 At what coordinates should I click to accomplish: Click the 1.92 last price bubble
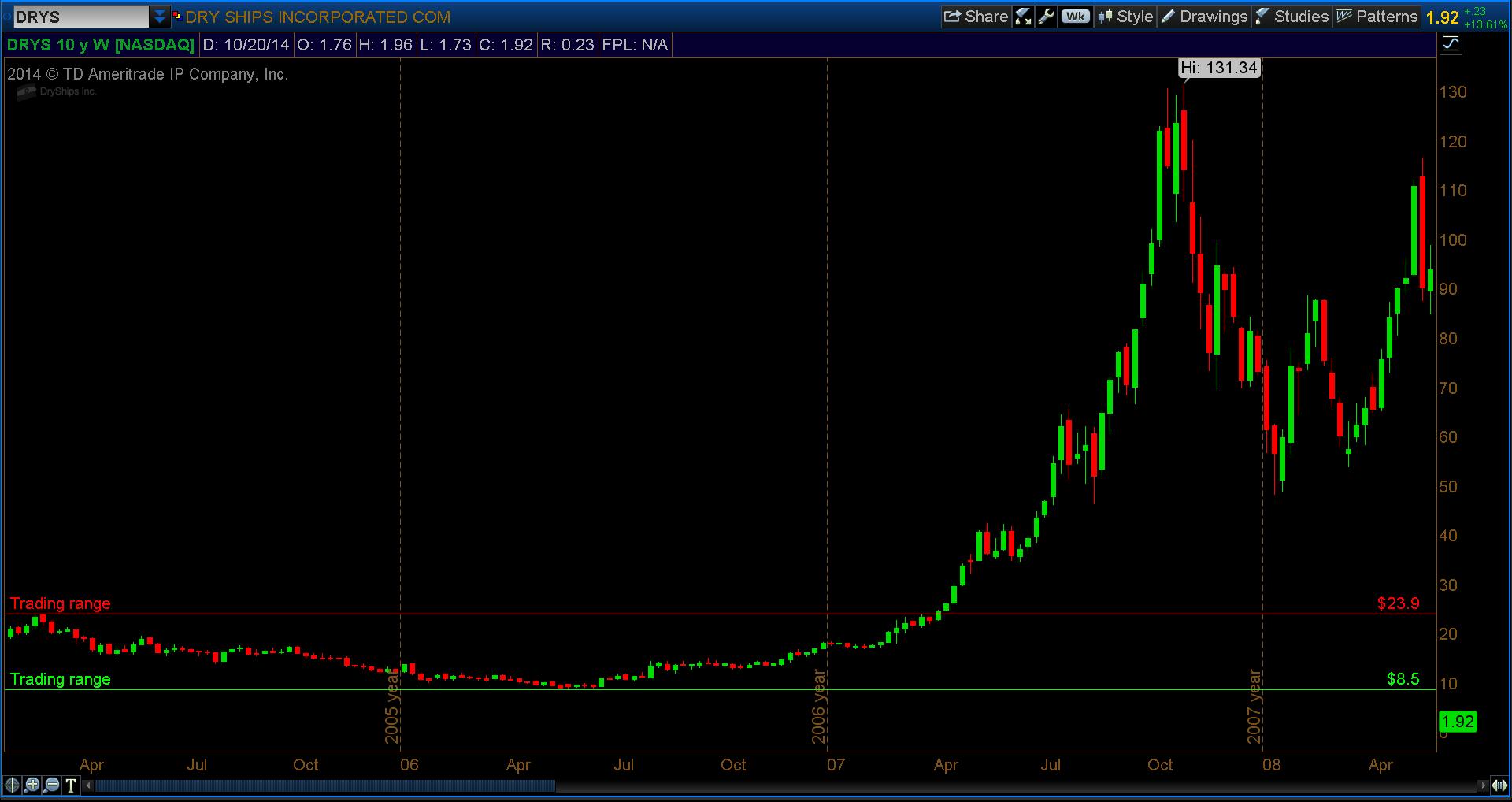coord(1457,722)
